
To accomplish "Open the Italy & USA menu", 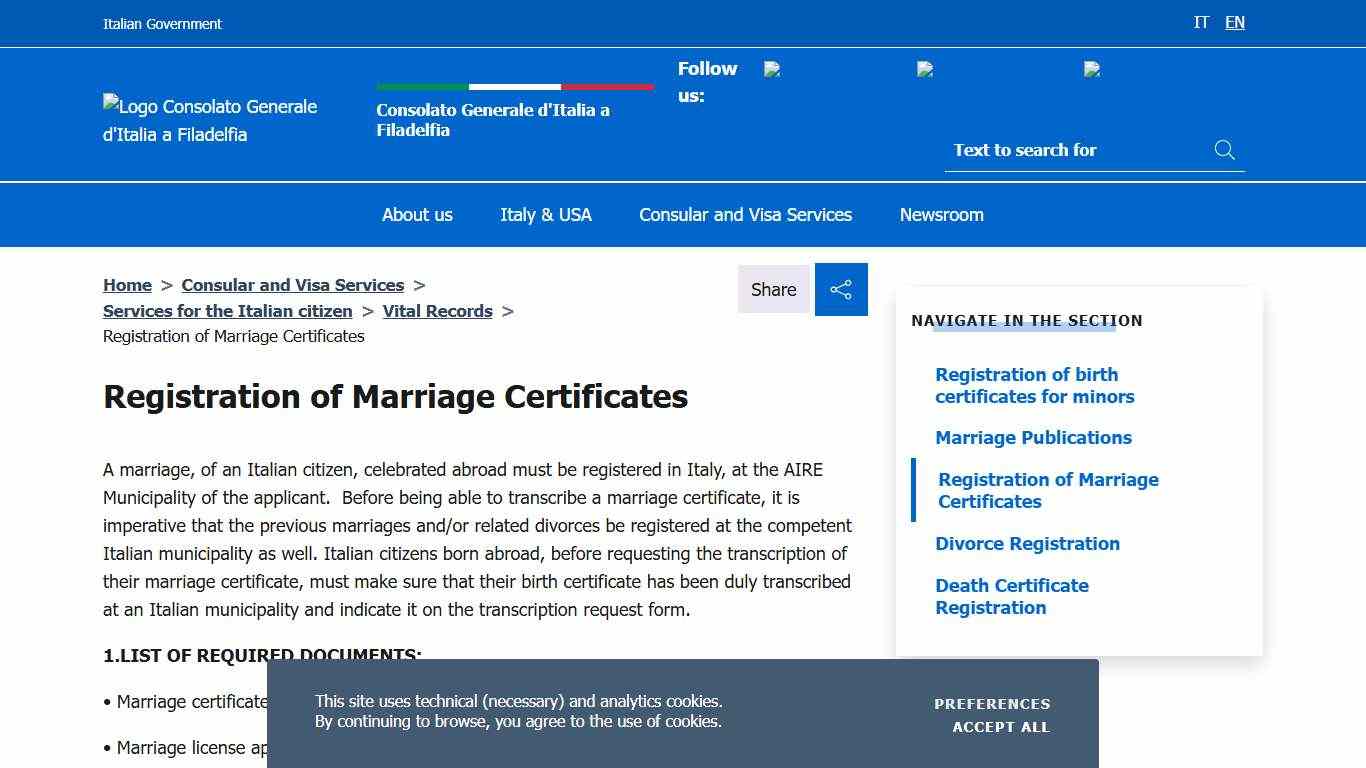I will click(546, 214).
